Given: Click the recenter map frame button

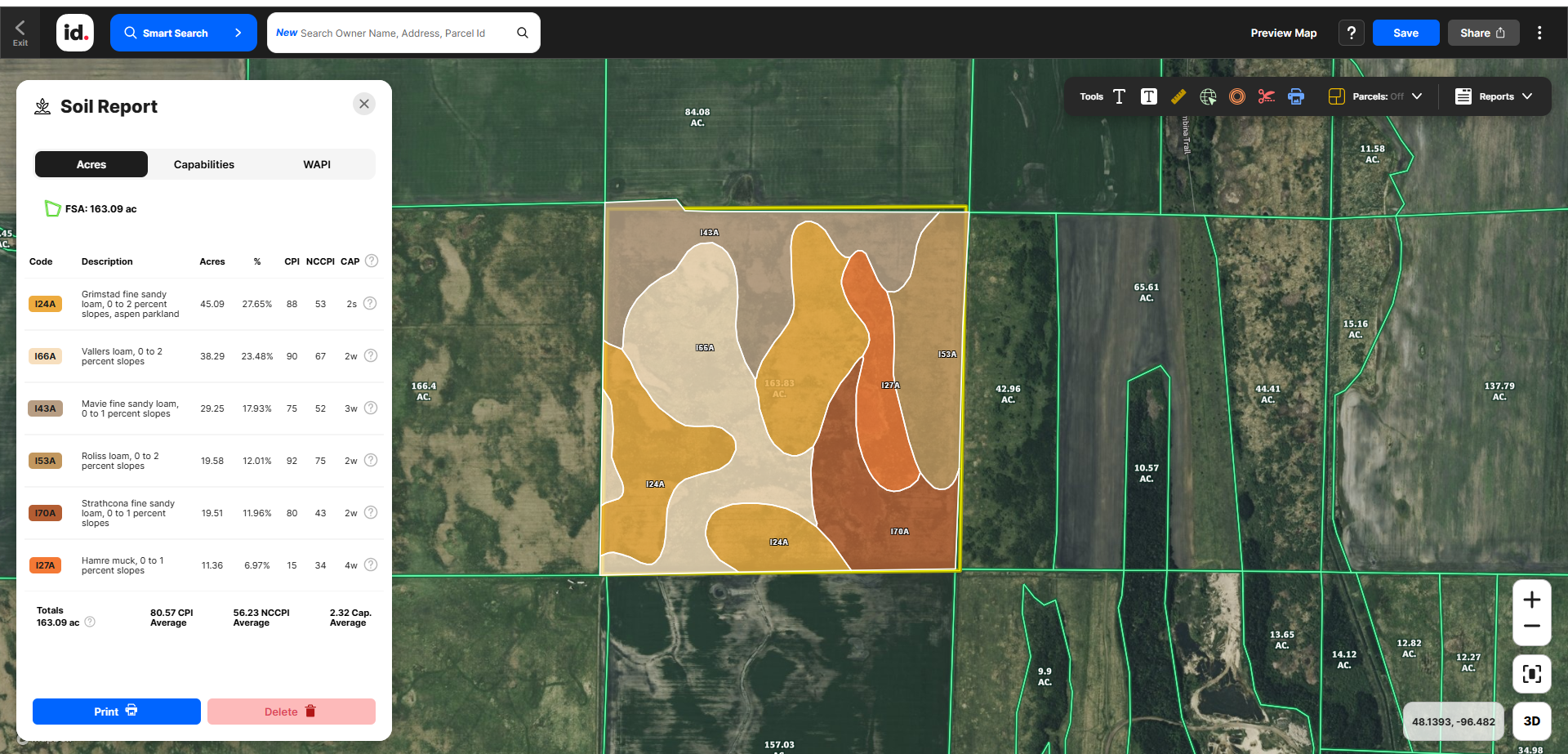Looking at the screenshot, I should point(1531,673).
